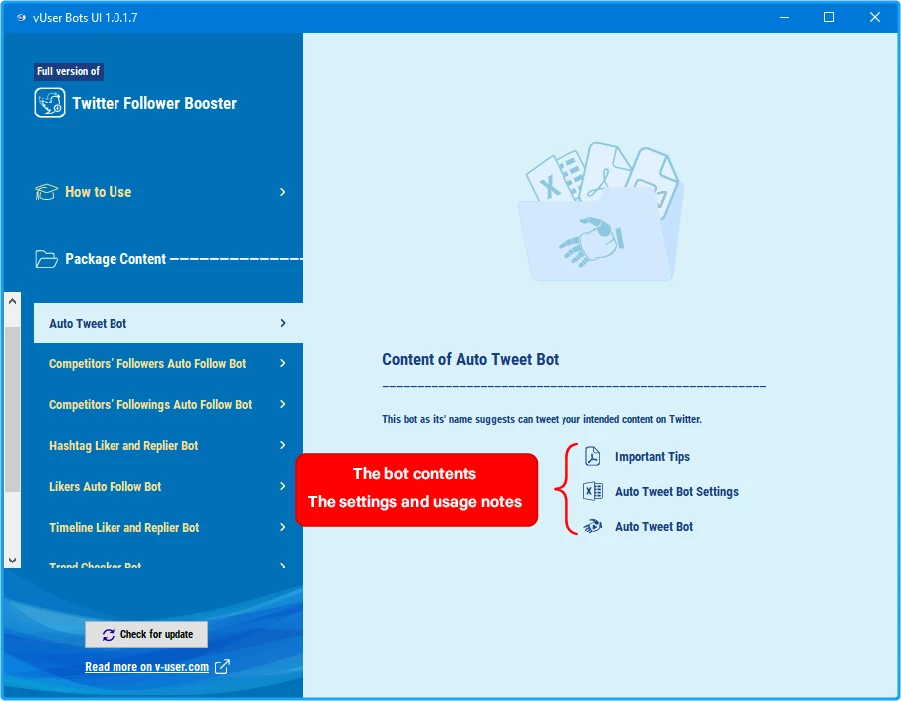Expand Timeline Liker and Replier Bot chevron
Screen dimensions: 901x701
click(x=282, y=527)
